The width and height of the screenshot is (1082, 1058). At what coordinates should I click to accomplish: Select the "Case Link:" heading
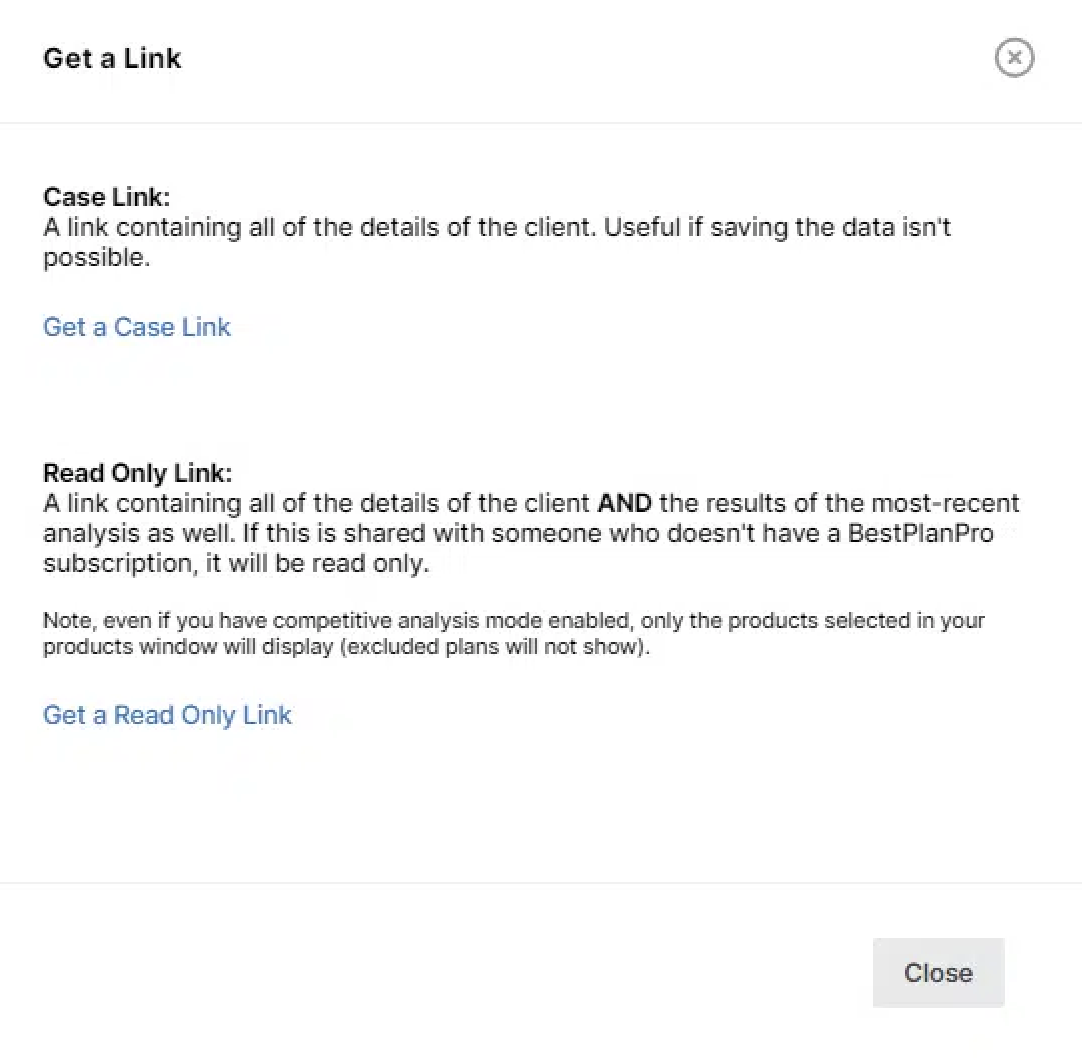(x=106, y=197)
